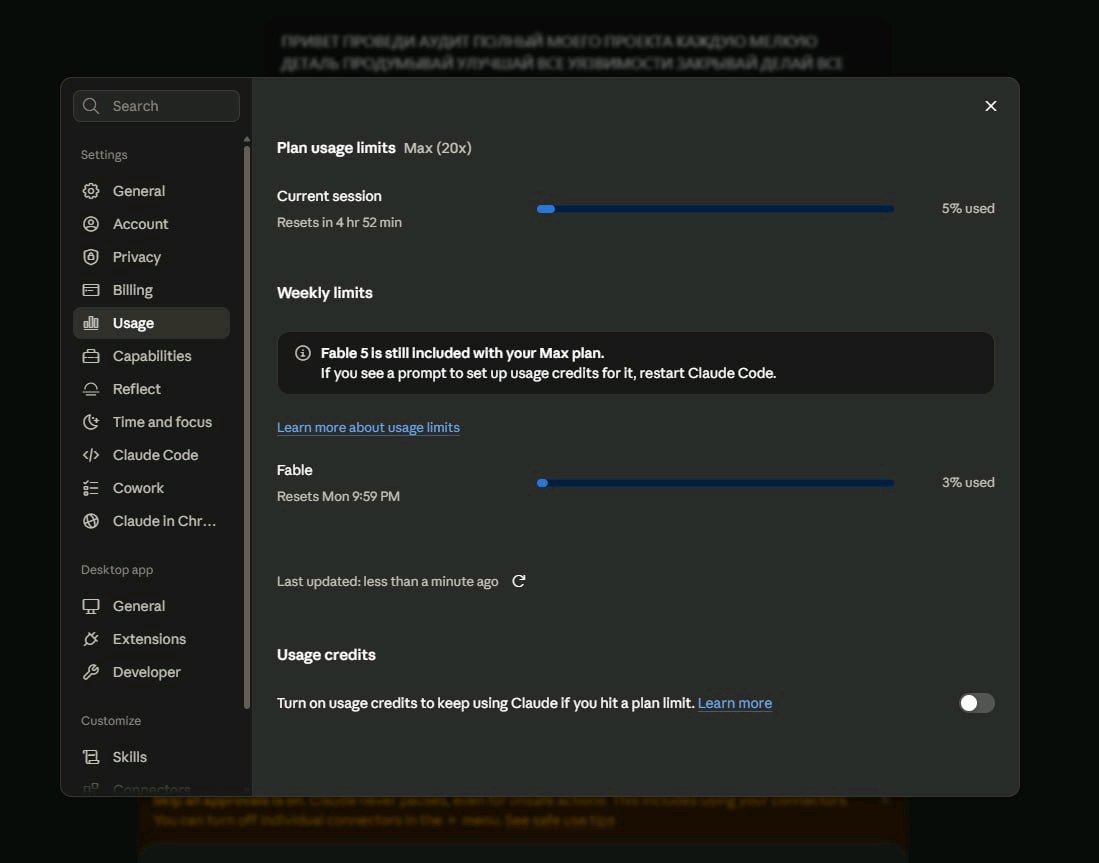Open the Billing settings page
Viewport: 1099px width, 863px height.
pyautogui.click(x=151, y=290)
